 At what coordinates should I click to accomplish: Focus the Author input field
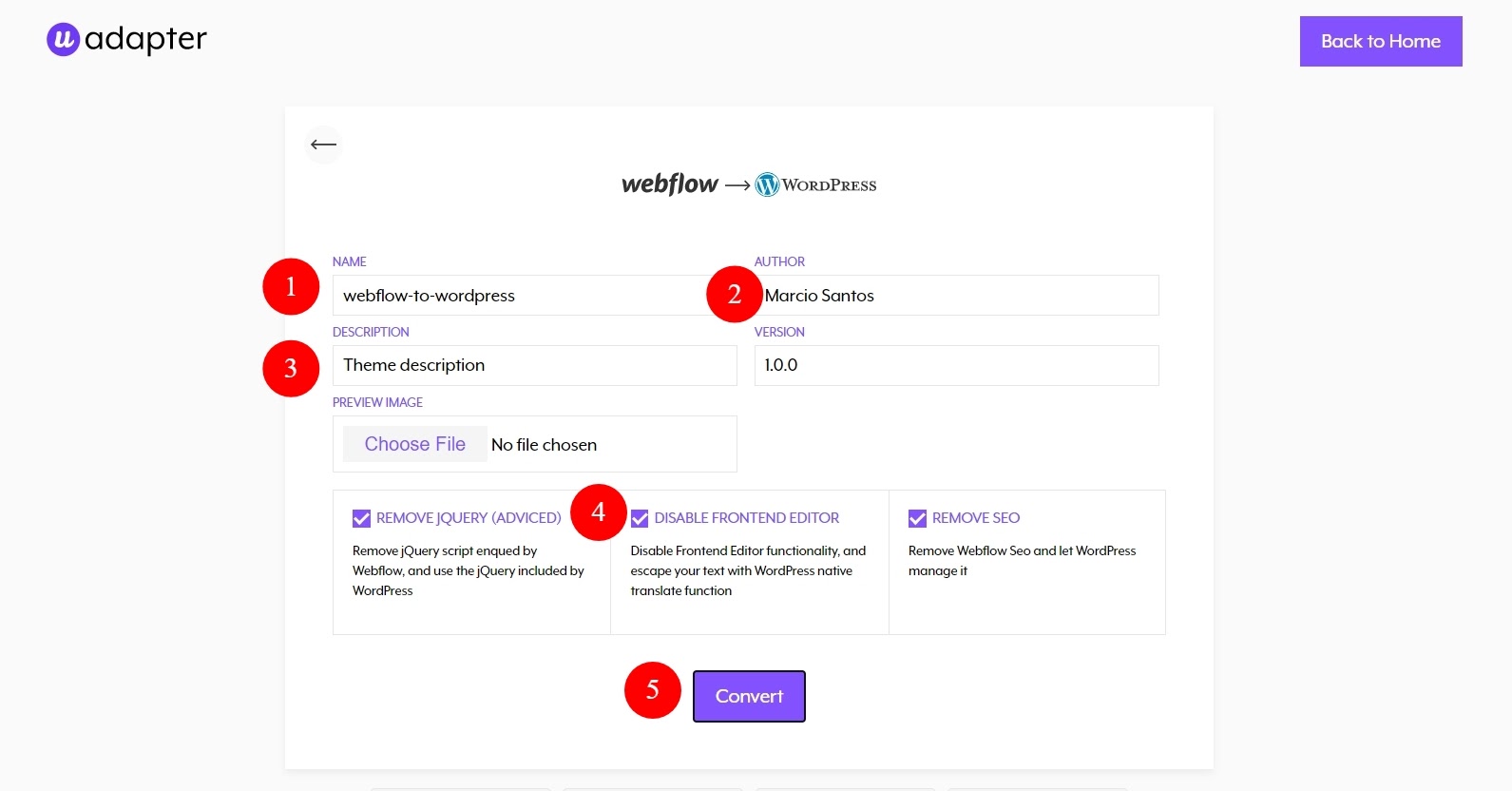(x=956, y=296)
